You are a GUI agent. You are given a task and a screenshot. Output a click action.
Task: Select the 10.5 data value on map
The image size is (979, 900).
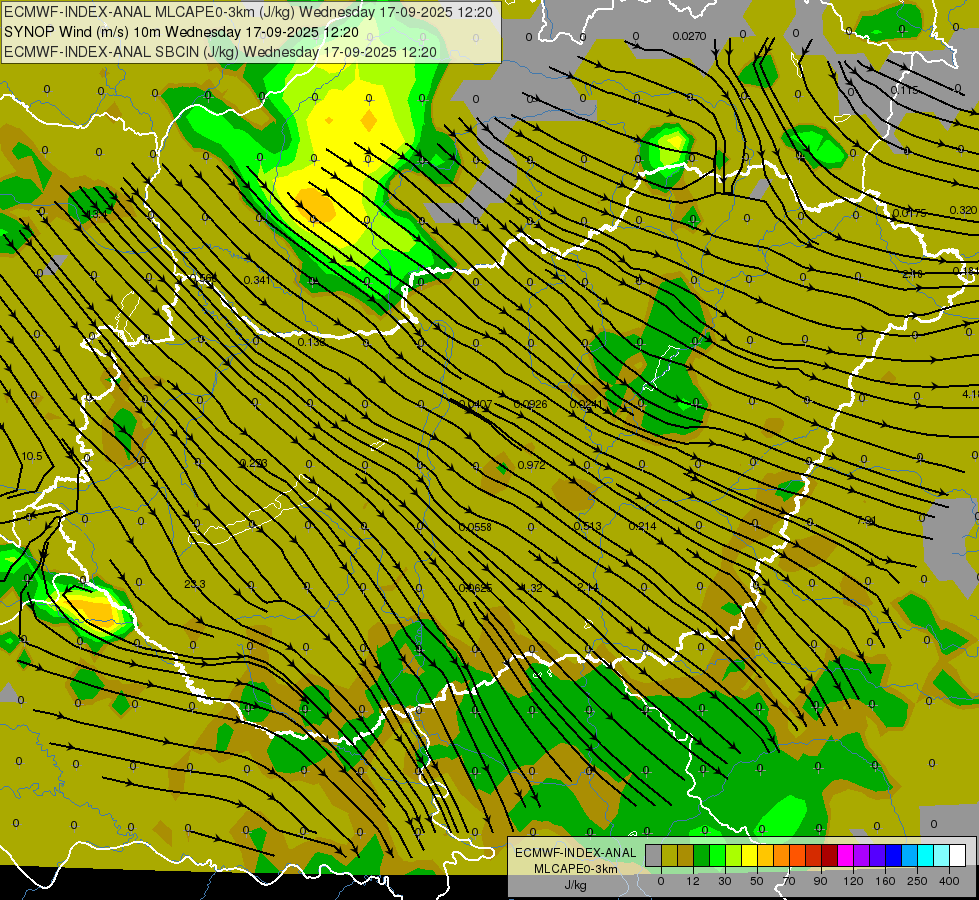(x=32, y=456)
